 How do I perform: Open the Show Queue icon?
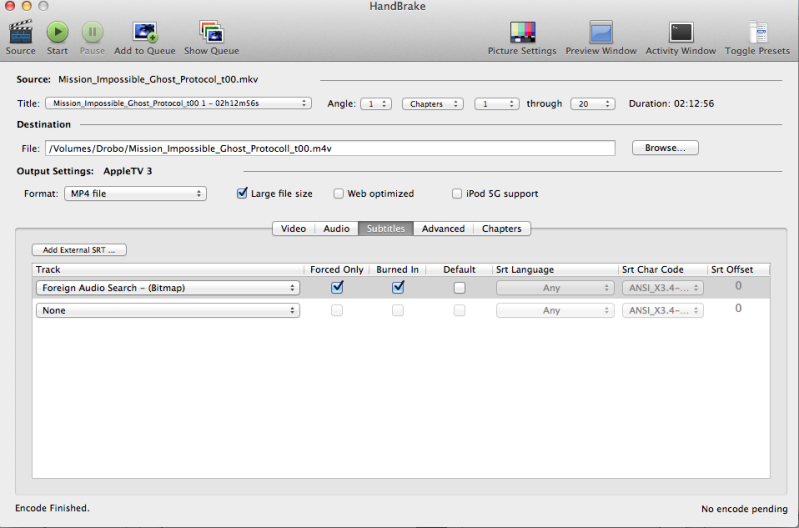[211, 32]
